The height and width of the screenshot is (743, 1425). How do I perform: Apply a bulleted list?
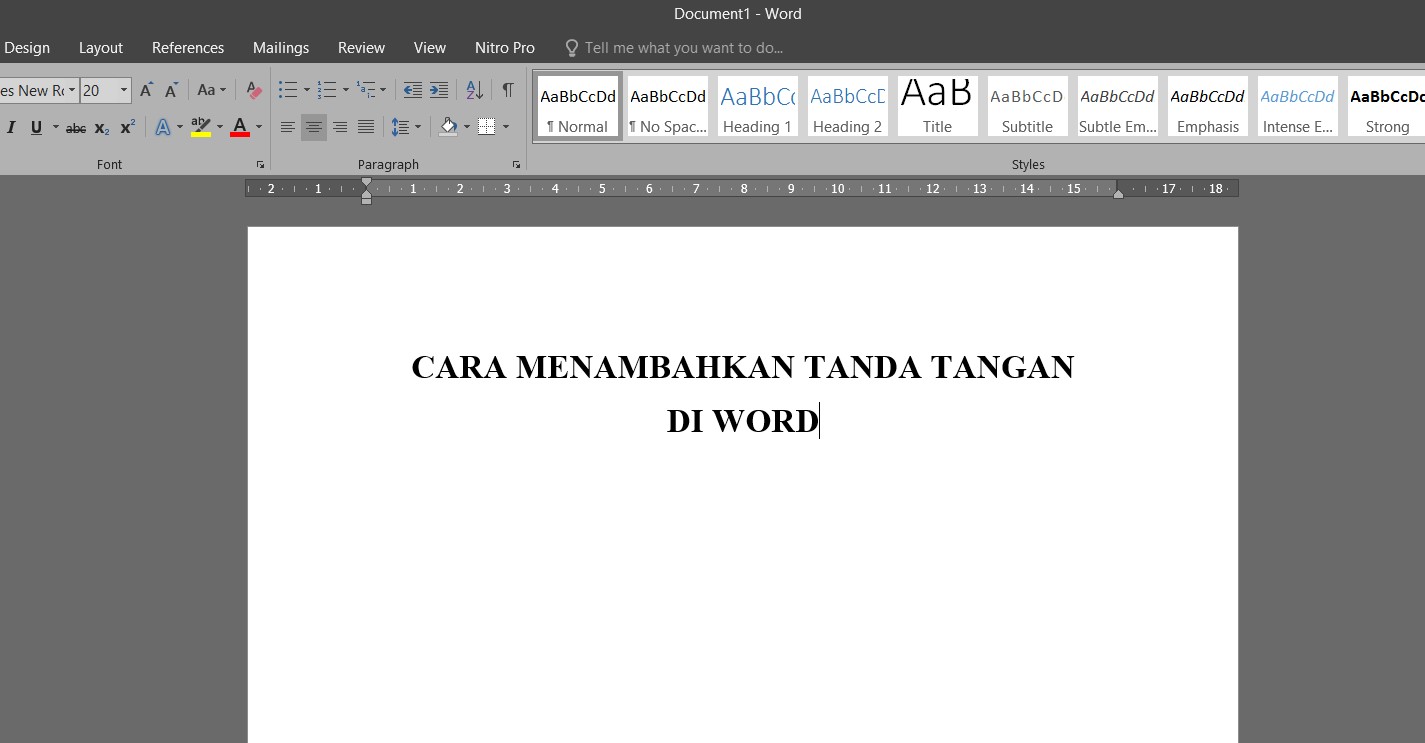[288, 90]
